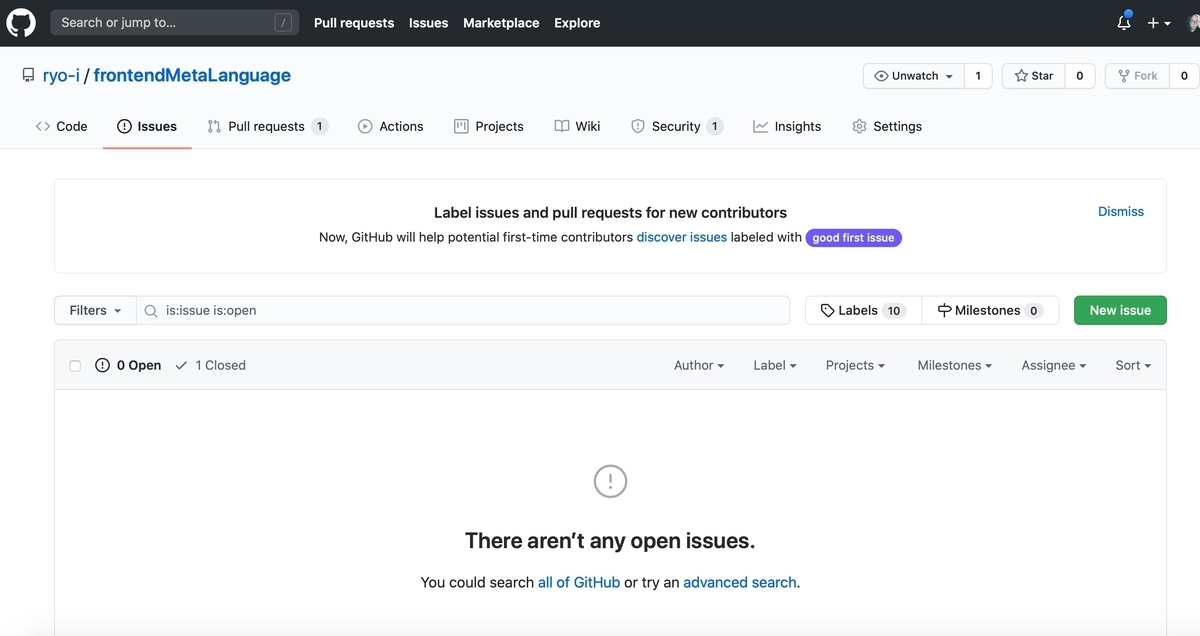1200x636 pixels.
Task: Show the 1 Closed issues
Action: coord(210,365)
